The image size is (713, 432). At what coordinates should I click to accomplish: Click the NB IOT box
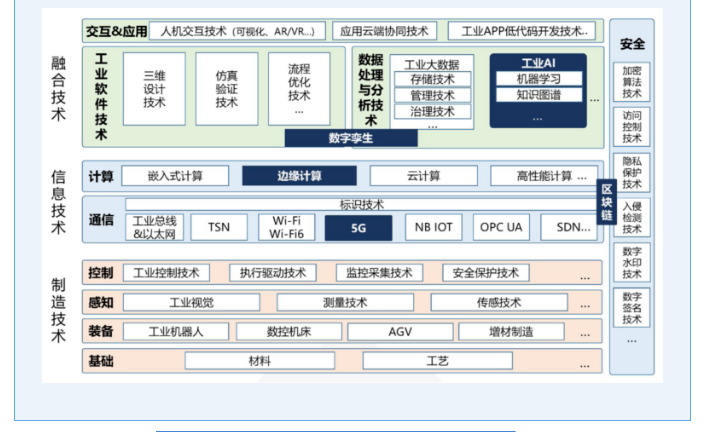pos(433,227)
